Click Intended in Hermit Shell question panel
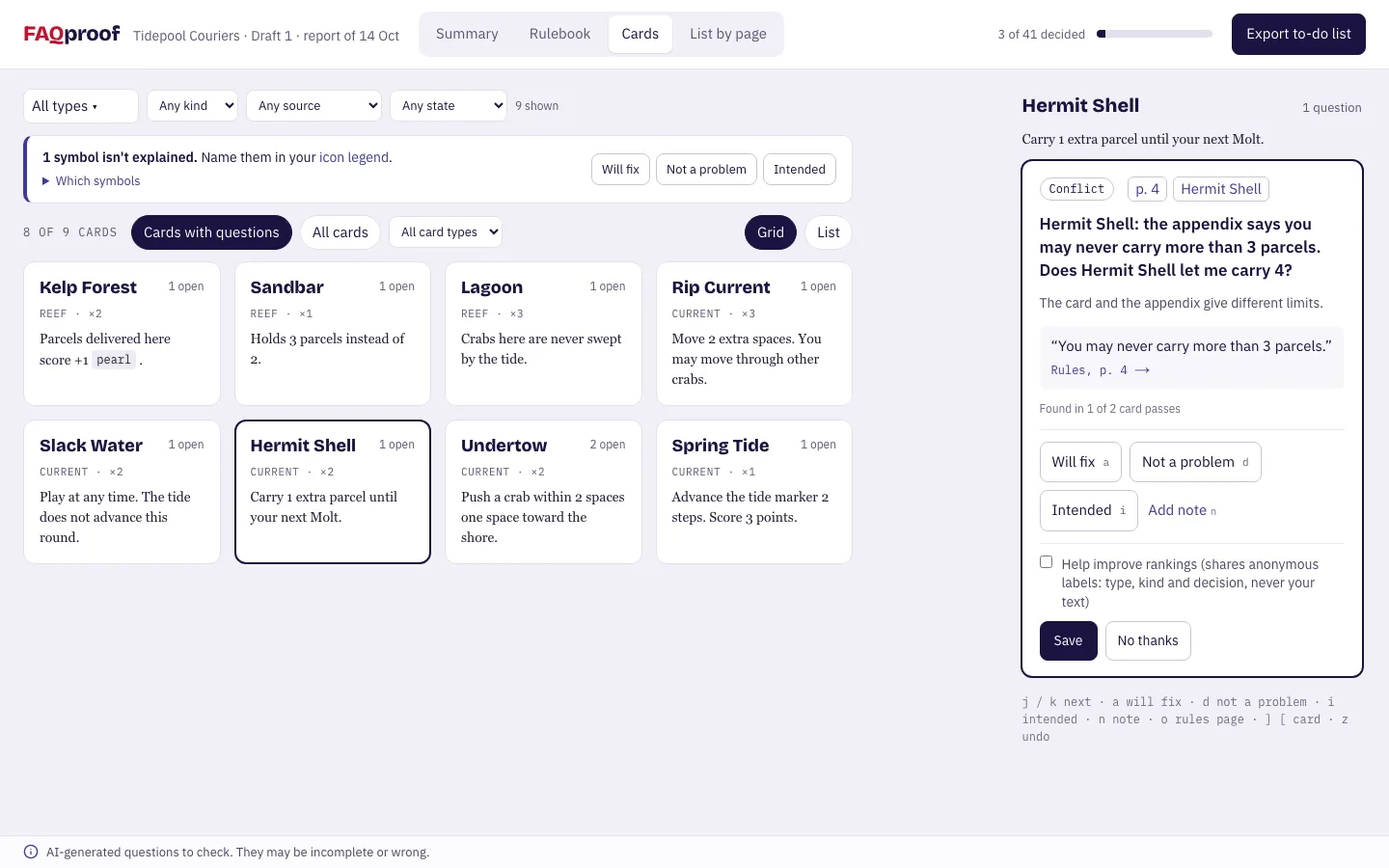Viewport: 1389px width, 868px height. tap(1088, 510)
